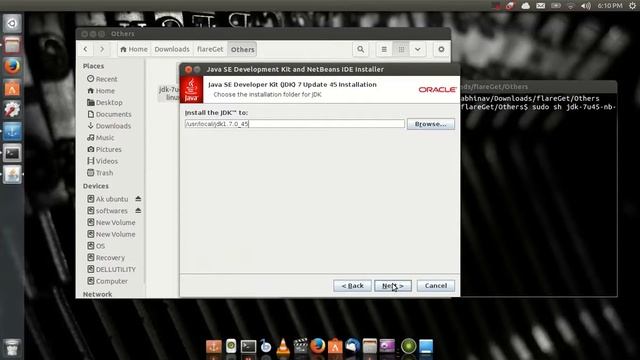
Task: Open the network indicator in top panel
Action: (x=571, y=6)
